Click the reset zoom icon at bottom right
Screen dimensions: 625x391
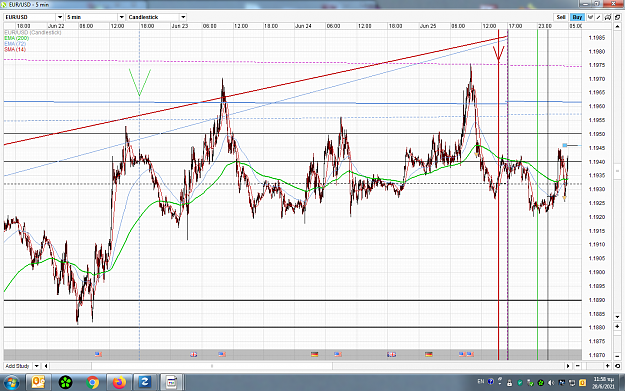[x=617, y=366]
